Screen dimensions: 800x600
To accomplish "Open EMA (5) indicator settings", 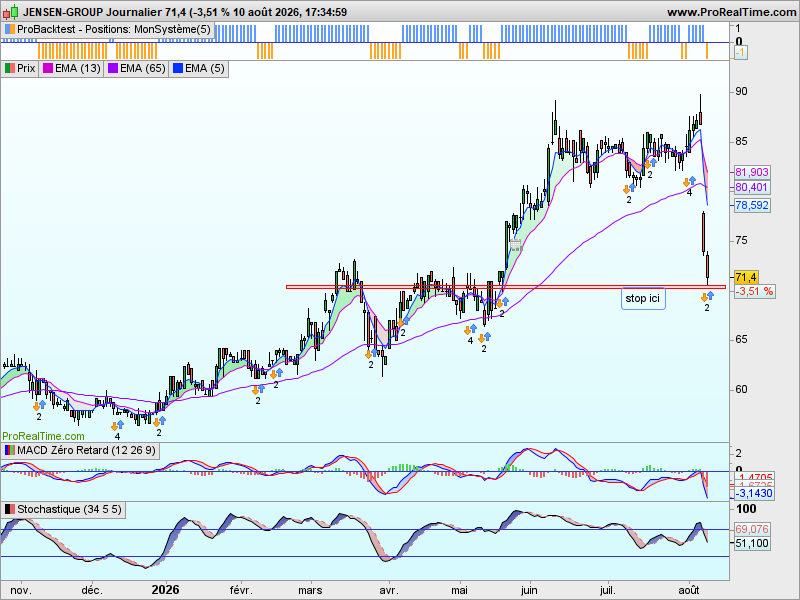I will [x=198, y=68].
